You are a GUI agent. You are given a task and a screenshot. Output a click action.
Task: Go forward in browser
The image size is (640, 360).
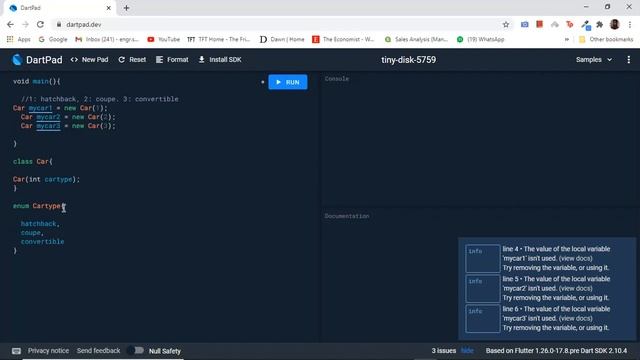tap(25, 24)
